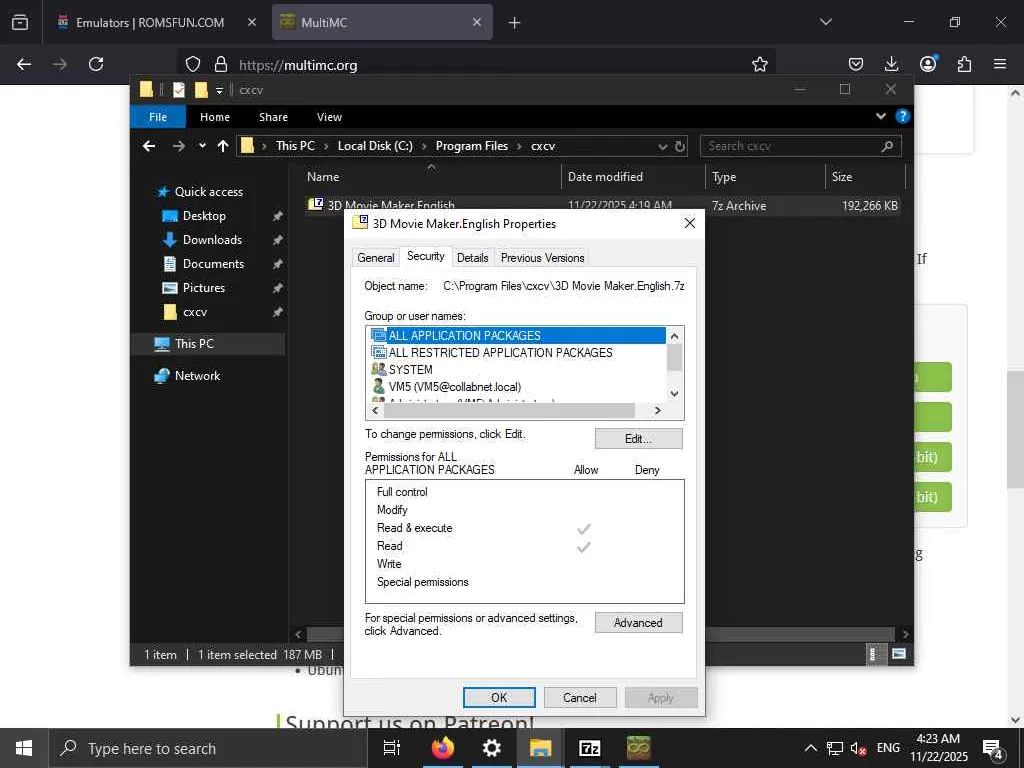Open Downloads in Quick access
The image size is (1024, 768).
(212, 240)
